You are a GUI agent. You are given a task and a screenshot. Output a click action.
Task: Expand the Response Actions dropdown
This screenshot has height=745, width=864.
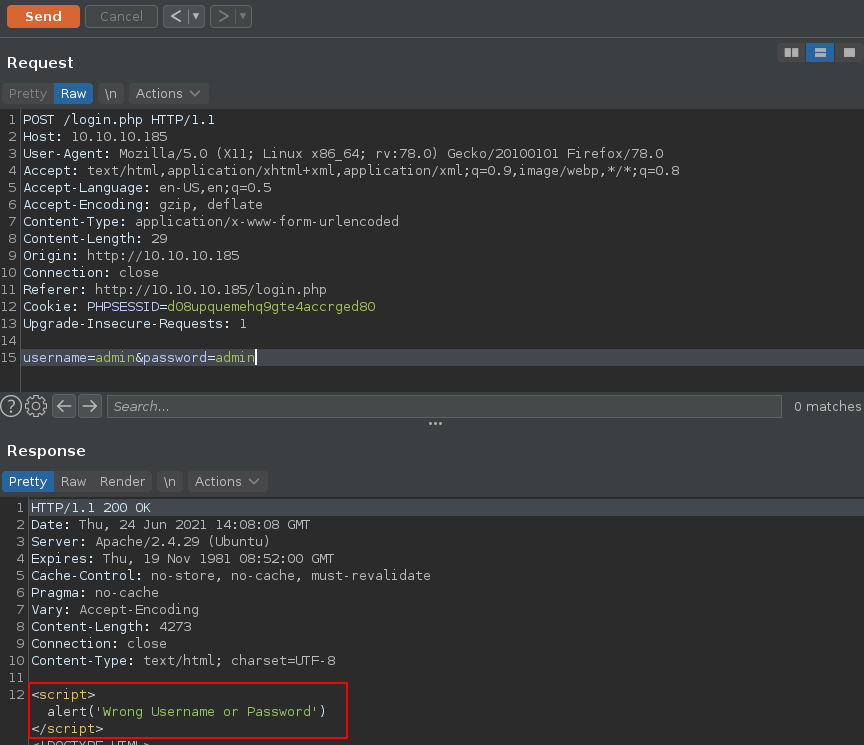227,481
